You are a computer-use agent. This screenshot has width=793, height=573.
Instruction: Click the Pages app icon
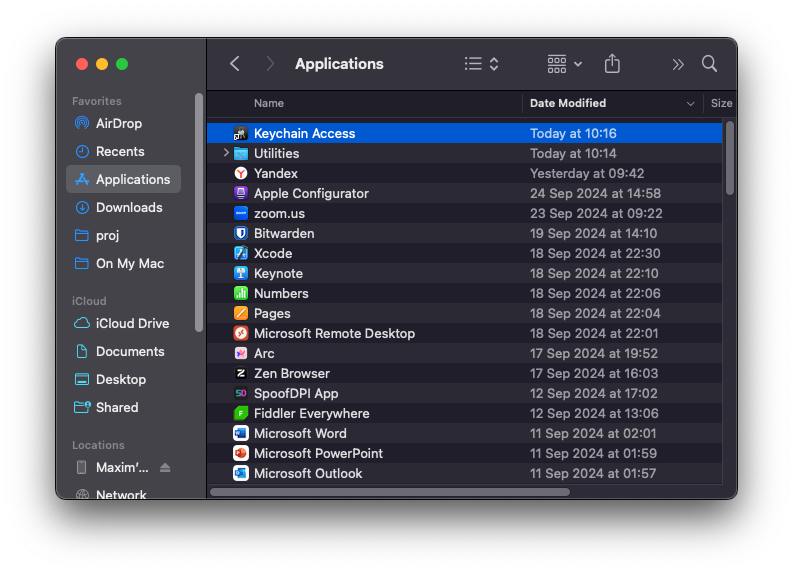(x=241, y=313)
